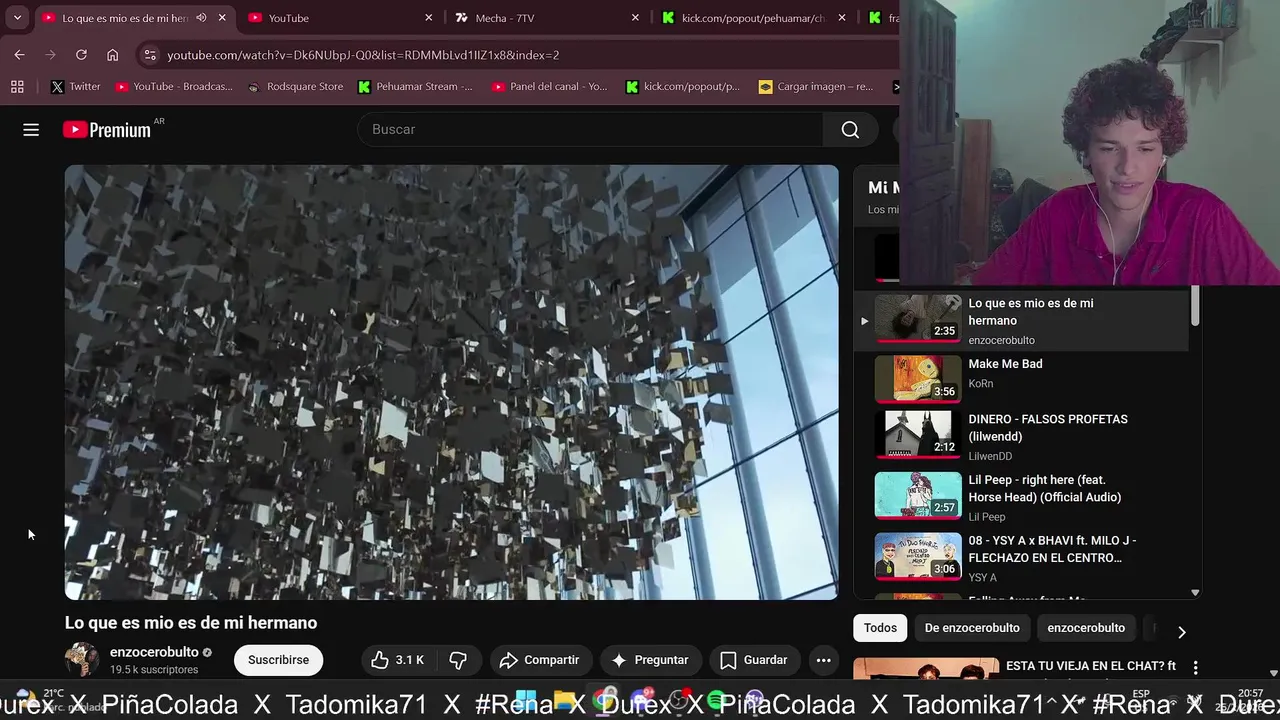Open the Rodsquare Store bookmark
Screen dimensions: 1280x720
click(295, 87)
